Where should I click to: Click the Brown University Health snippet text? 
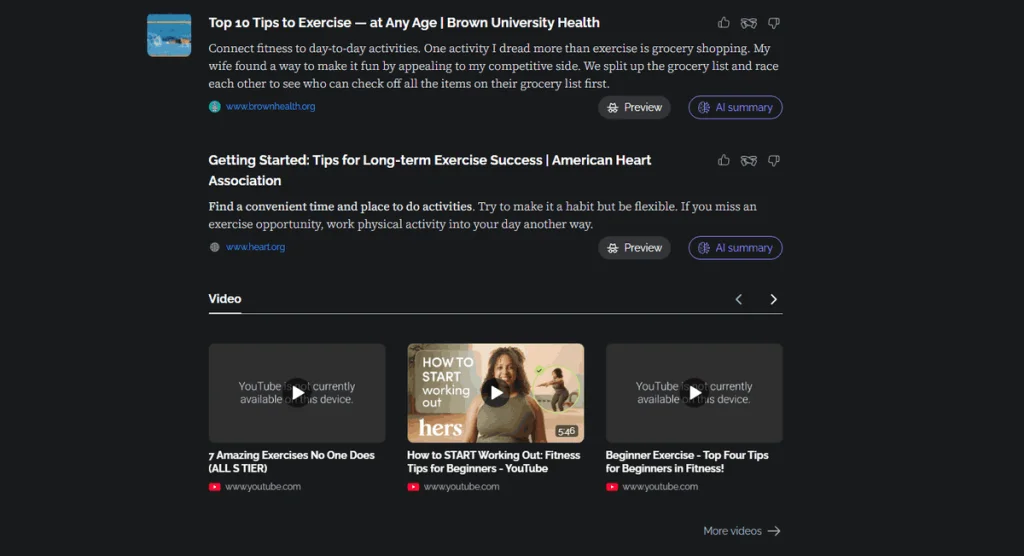[x=493, y=66]
